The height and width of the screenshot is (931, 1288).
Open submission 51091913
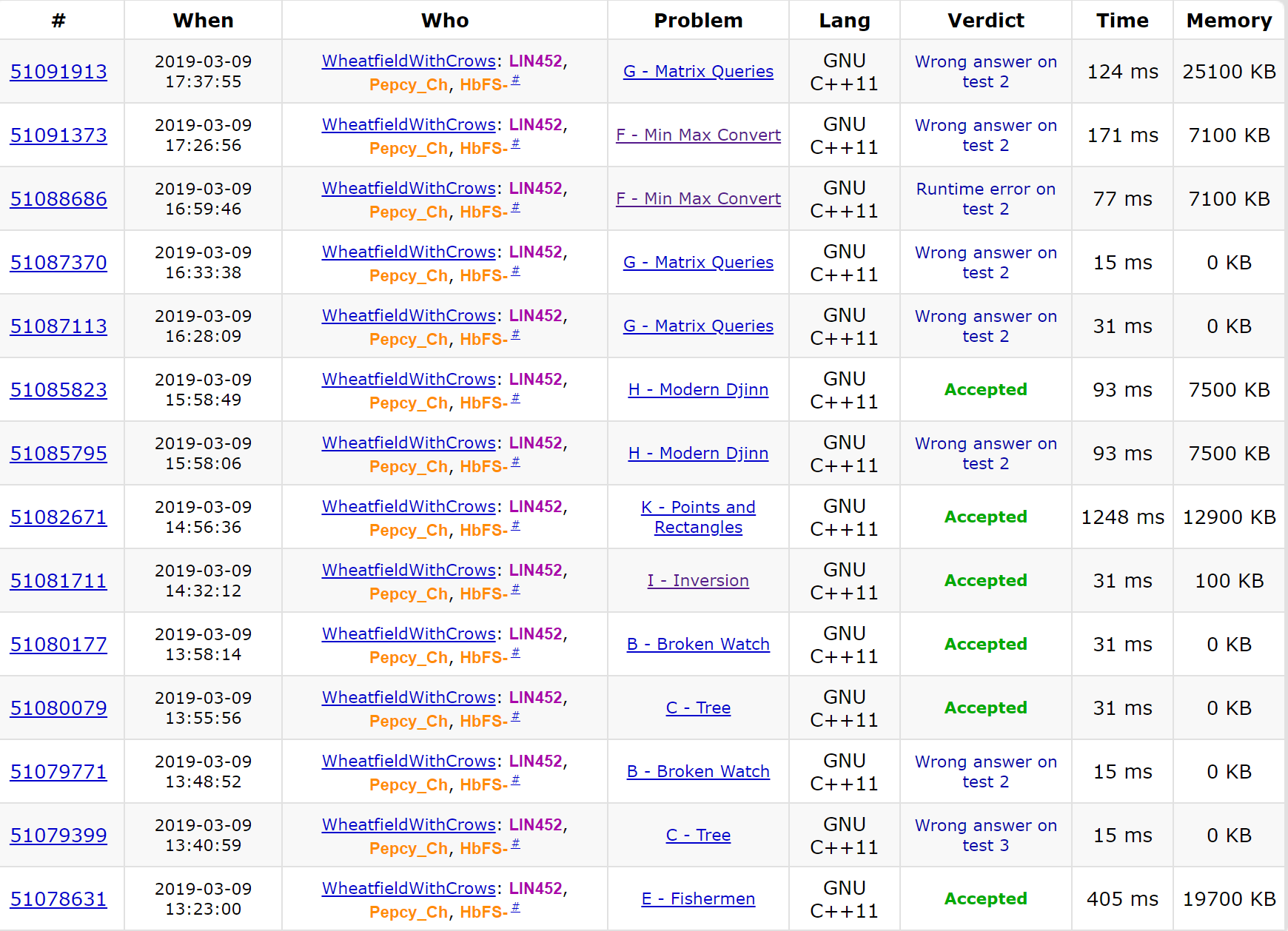tap(58, 72)
